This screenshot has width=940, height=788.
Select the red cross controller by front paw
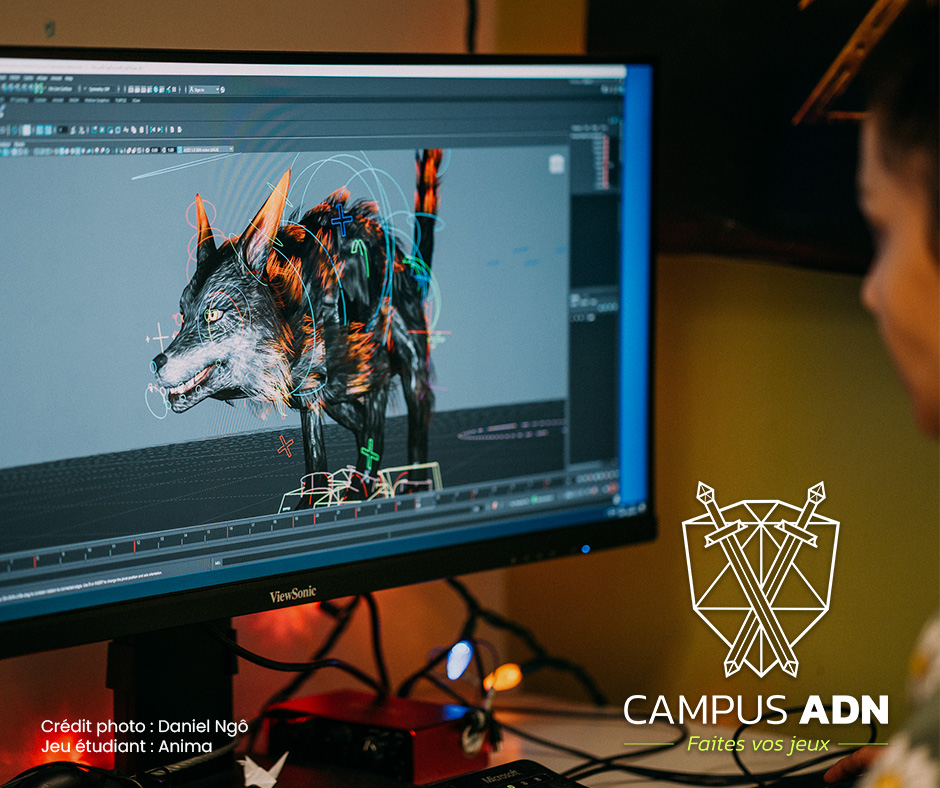pyautogui.click(x=286, y=446)
